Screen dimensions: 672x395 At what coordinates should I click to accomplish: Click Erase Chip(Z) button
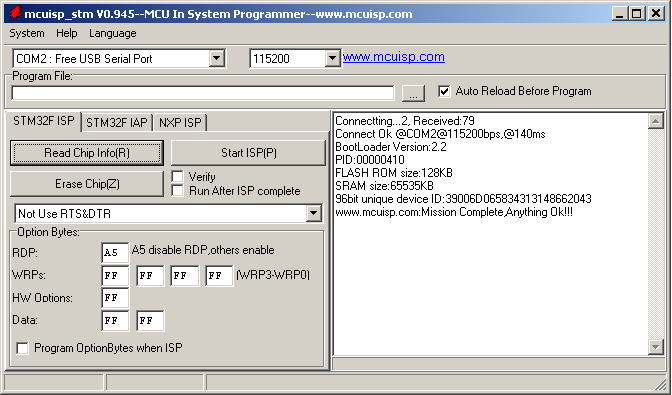[x=87, y=184]
